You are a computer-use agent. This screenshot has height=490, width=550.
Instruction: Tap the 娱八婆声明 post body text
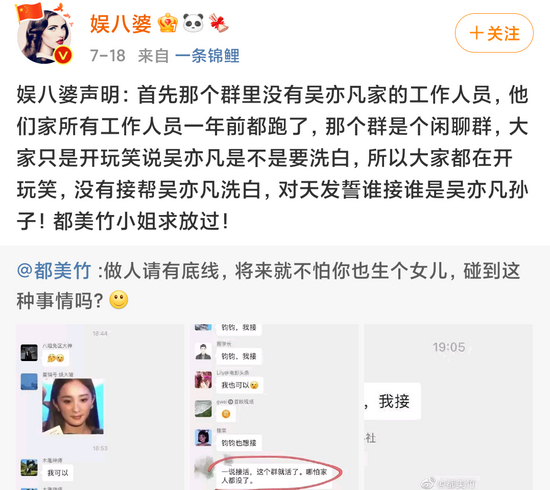(272, 158)
